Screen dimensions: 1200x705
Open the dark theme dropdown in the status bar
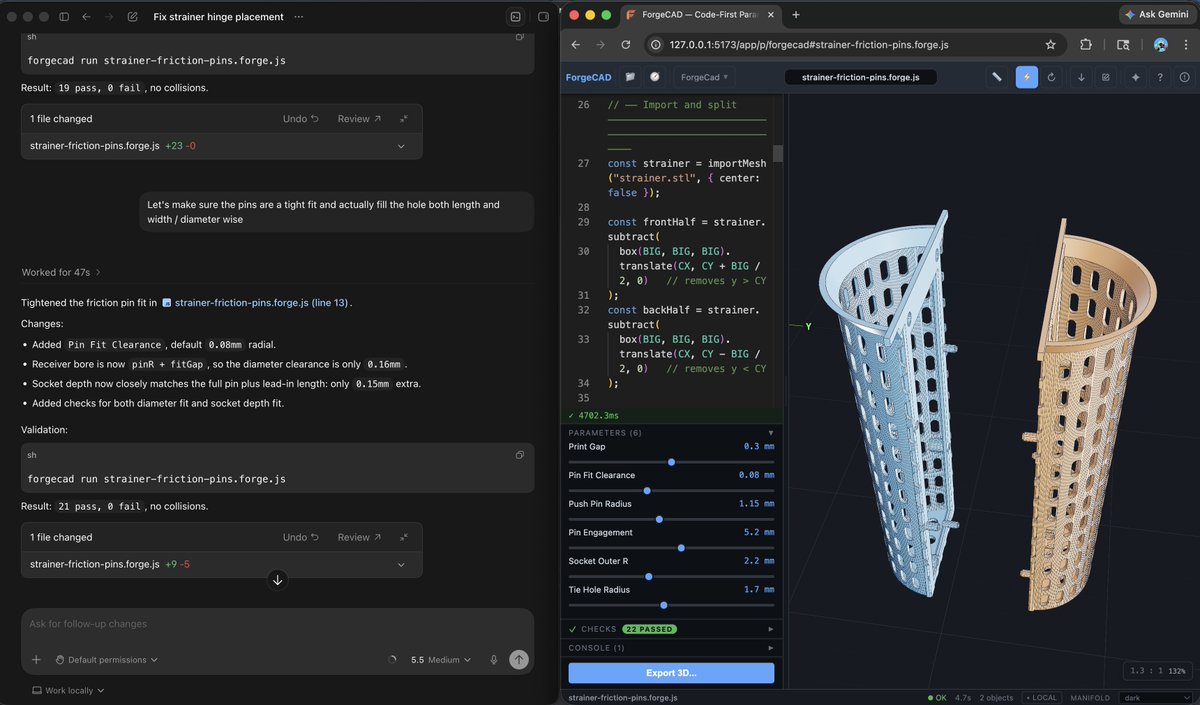pos(1156,698)
